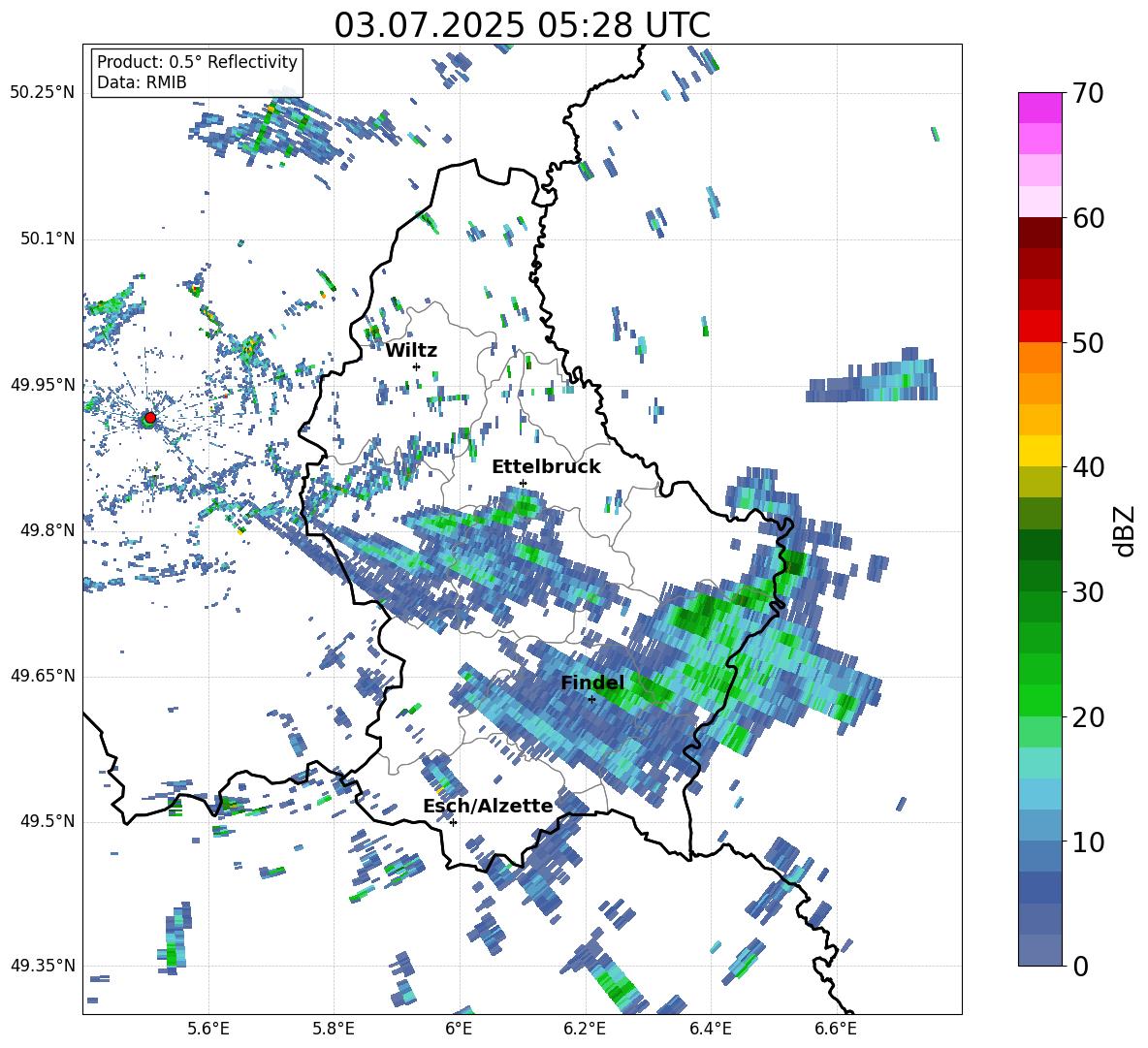
Task: Click the 49.5°N latitude label
Action: [47, 821]
